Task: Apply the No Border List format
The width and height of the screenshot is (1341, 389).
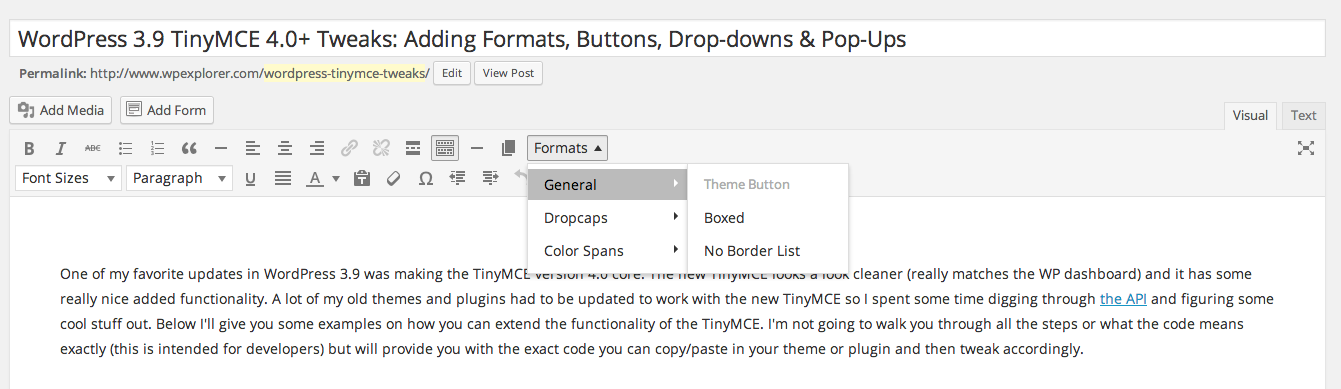Action: click(x=768, y=250)
